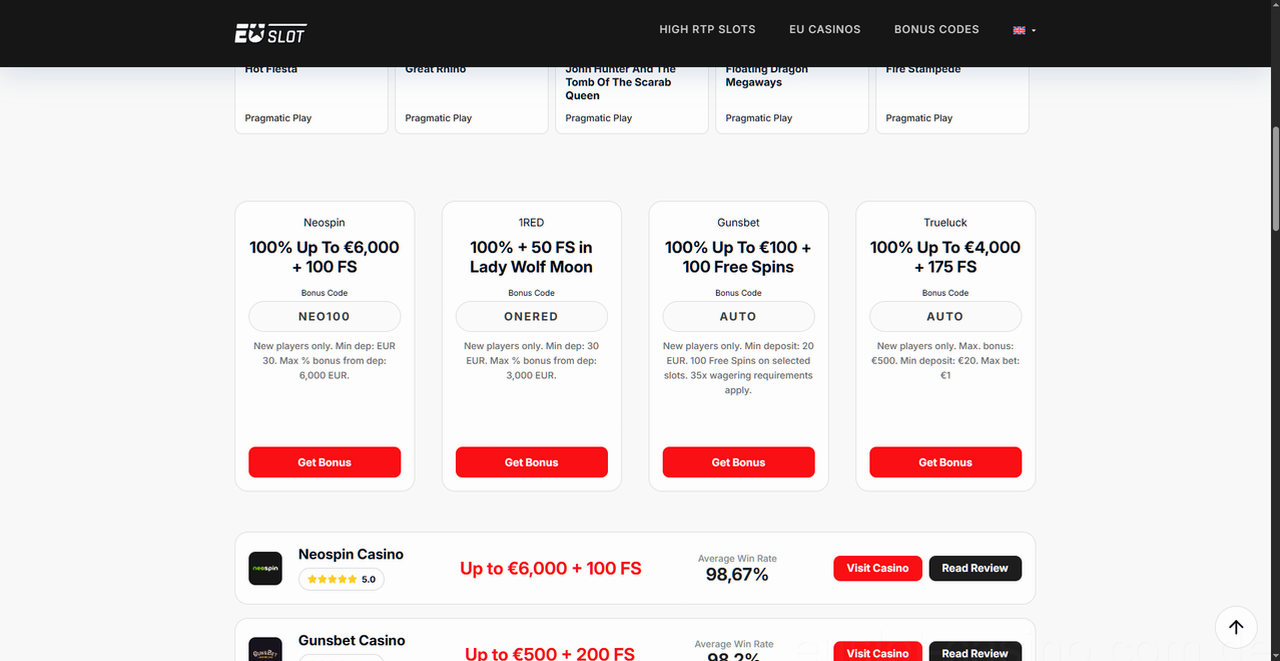Get the Trueluck bonus

click(x=946, y=462)
